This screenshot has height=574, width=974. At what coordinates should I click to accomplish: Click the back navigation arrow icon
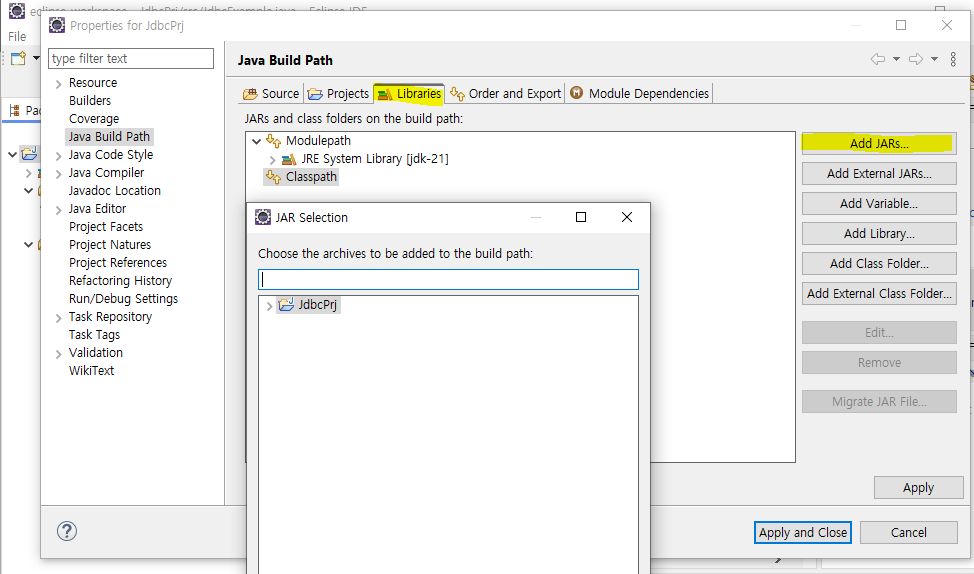coord(877,59)
